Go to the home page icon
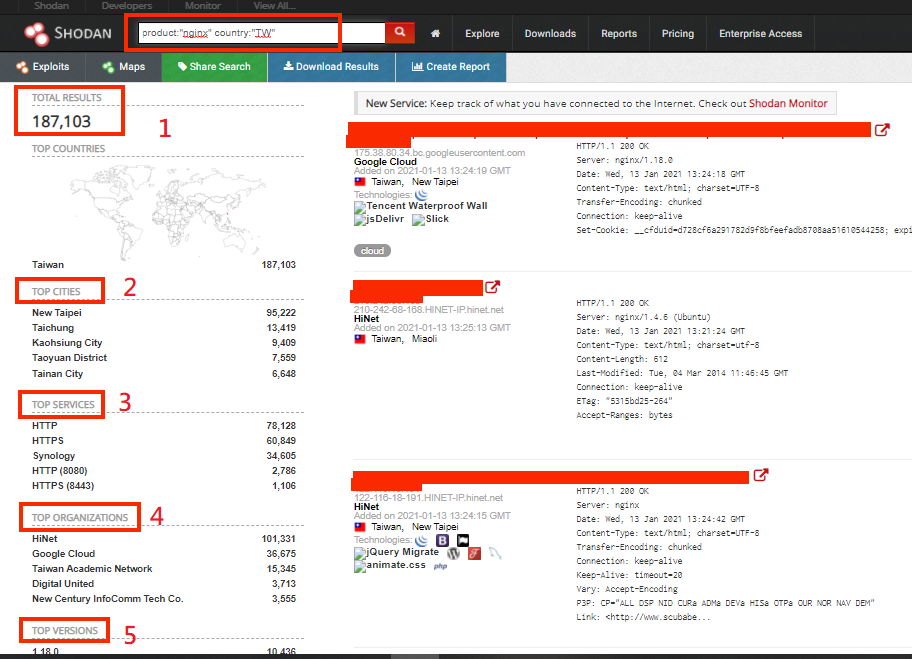Viewport: 912px width, 659px height. click(x=435, y=34)
